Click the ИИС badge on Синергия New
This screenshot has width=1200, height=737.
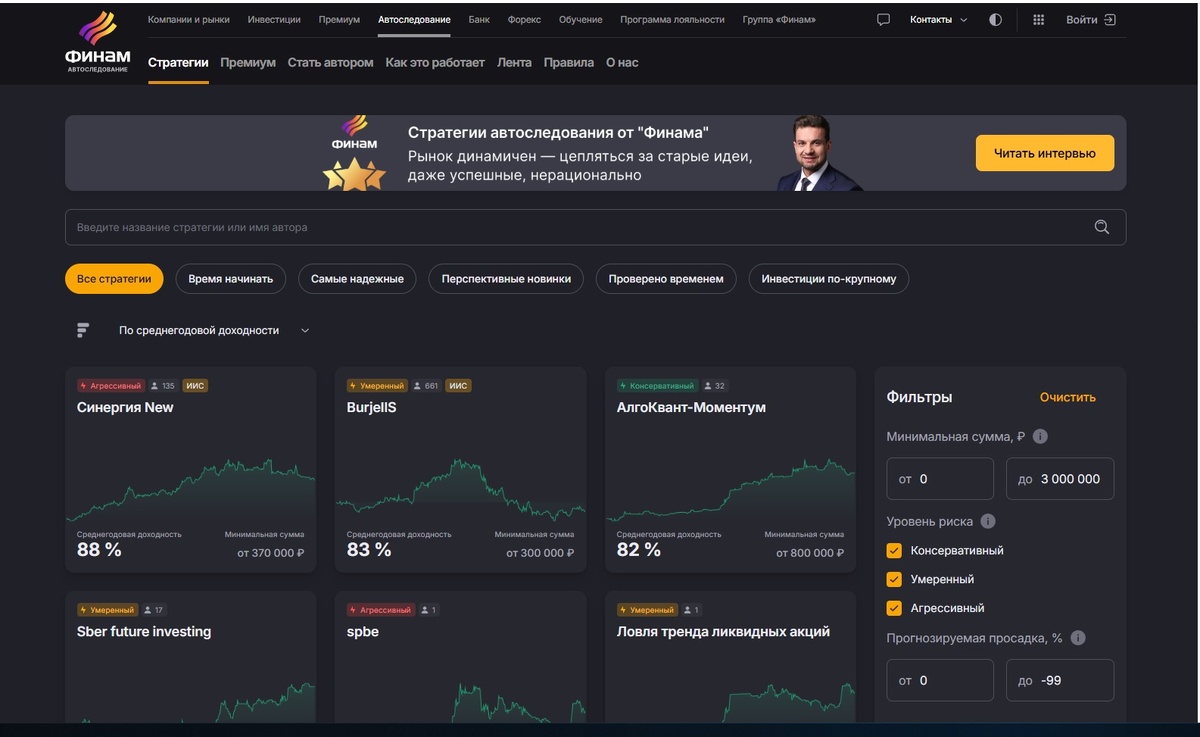click(194, 386)
